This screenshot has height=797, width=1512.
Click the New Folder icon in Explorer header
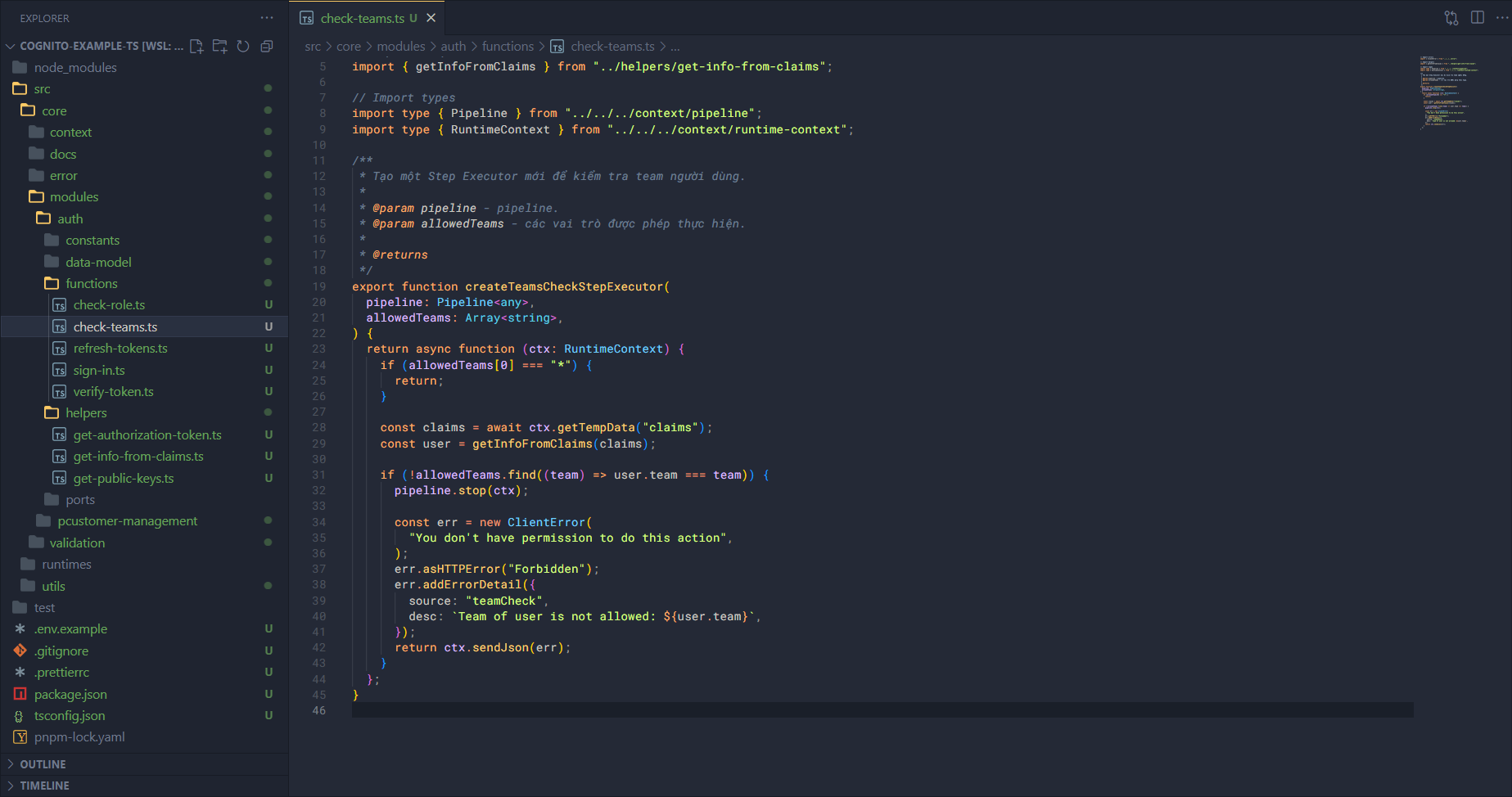coord(219,46)
